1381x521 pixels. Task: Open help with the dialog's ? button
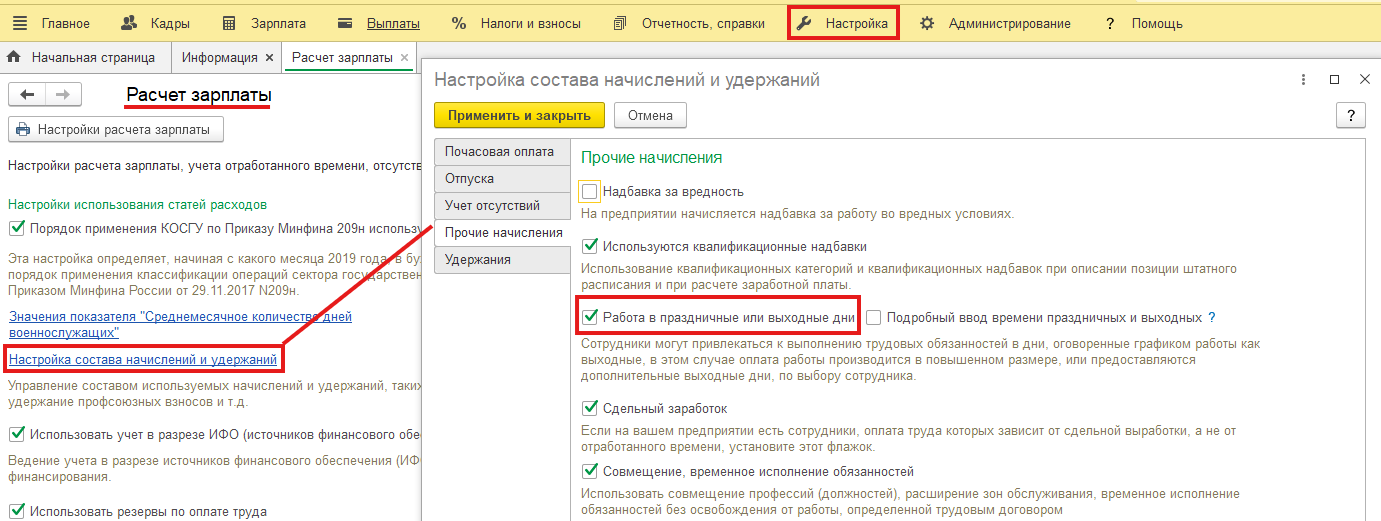(1351, 116)
